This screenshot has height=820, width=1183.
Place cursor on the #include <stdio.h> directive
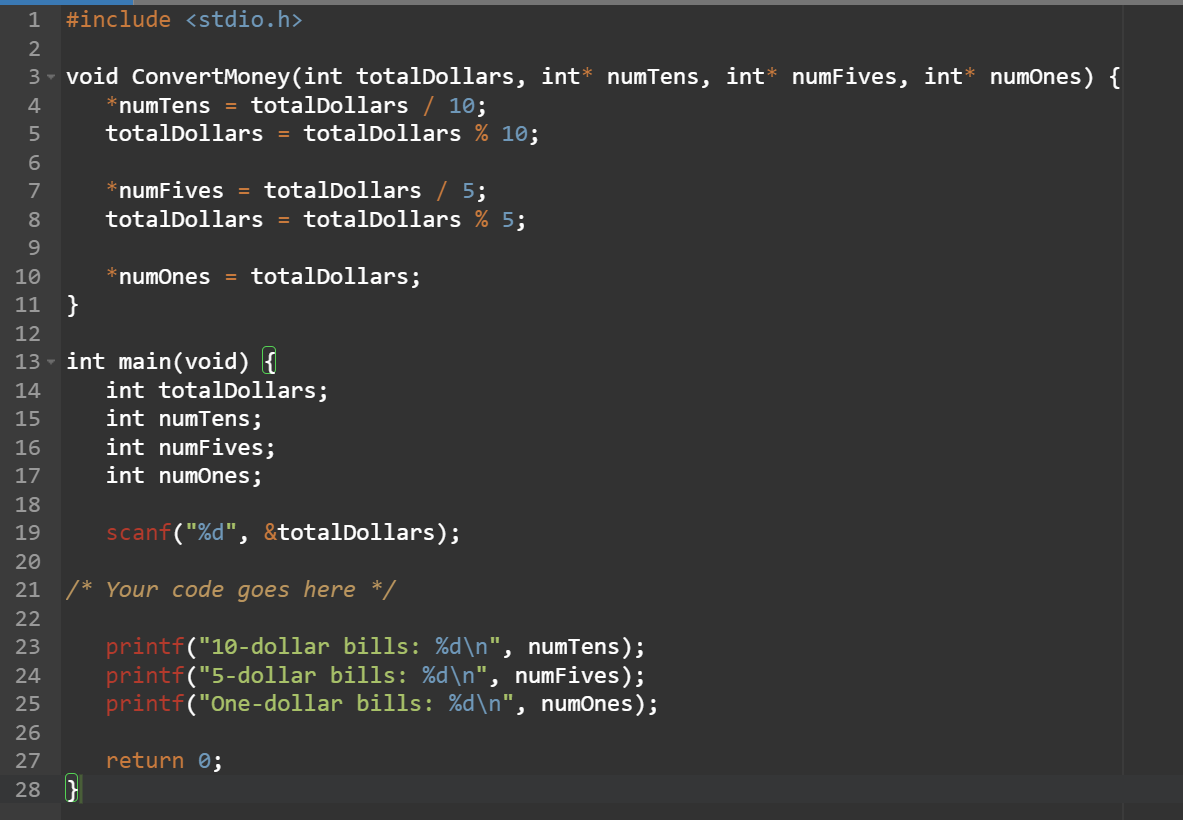[180, 19]
